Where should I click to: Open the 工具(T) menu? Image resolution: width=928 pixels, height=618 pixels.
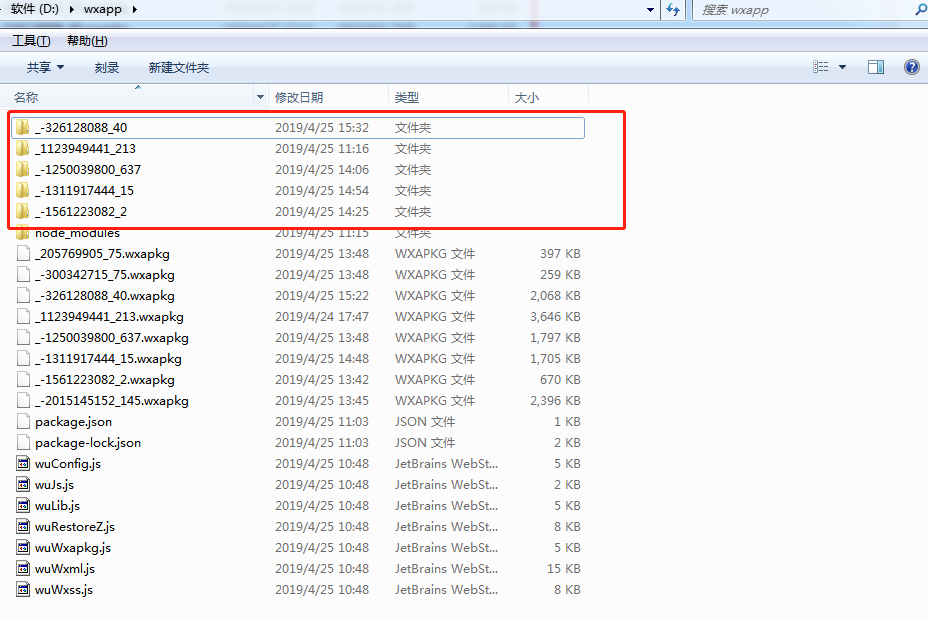coord(31,41)
